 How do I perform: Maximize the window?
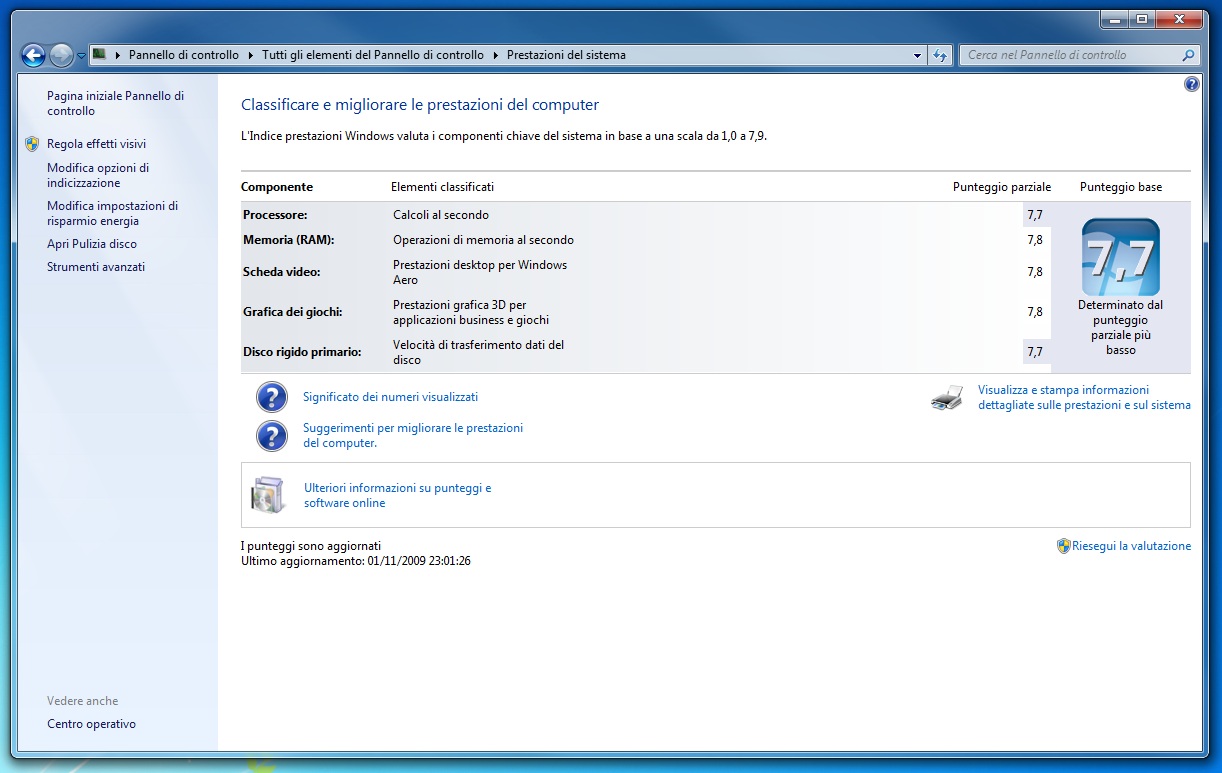point(1141,19)
